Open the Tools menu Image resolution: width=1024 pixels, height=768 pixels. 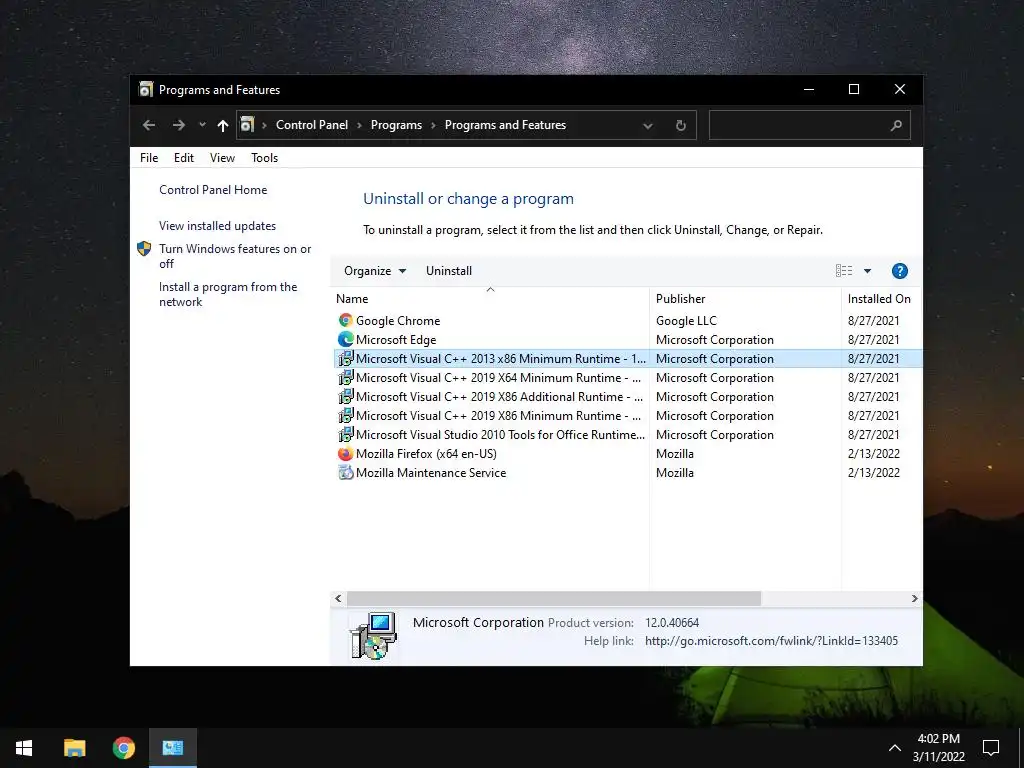pos(264,157)
